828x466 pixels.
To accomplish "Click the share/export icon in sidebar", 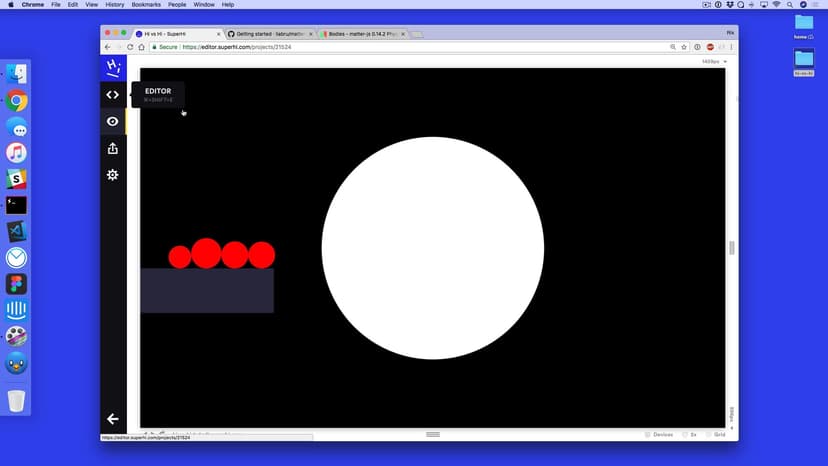I will click(x=112, y=148).
